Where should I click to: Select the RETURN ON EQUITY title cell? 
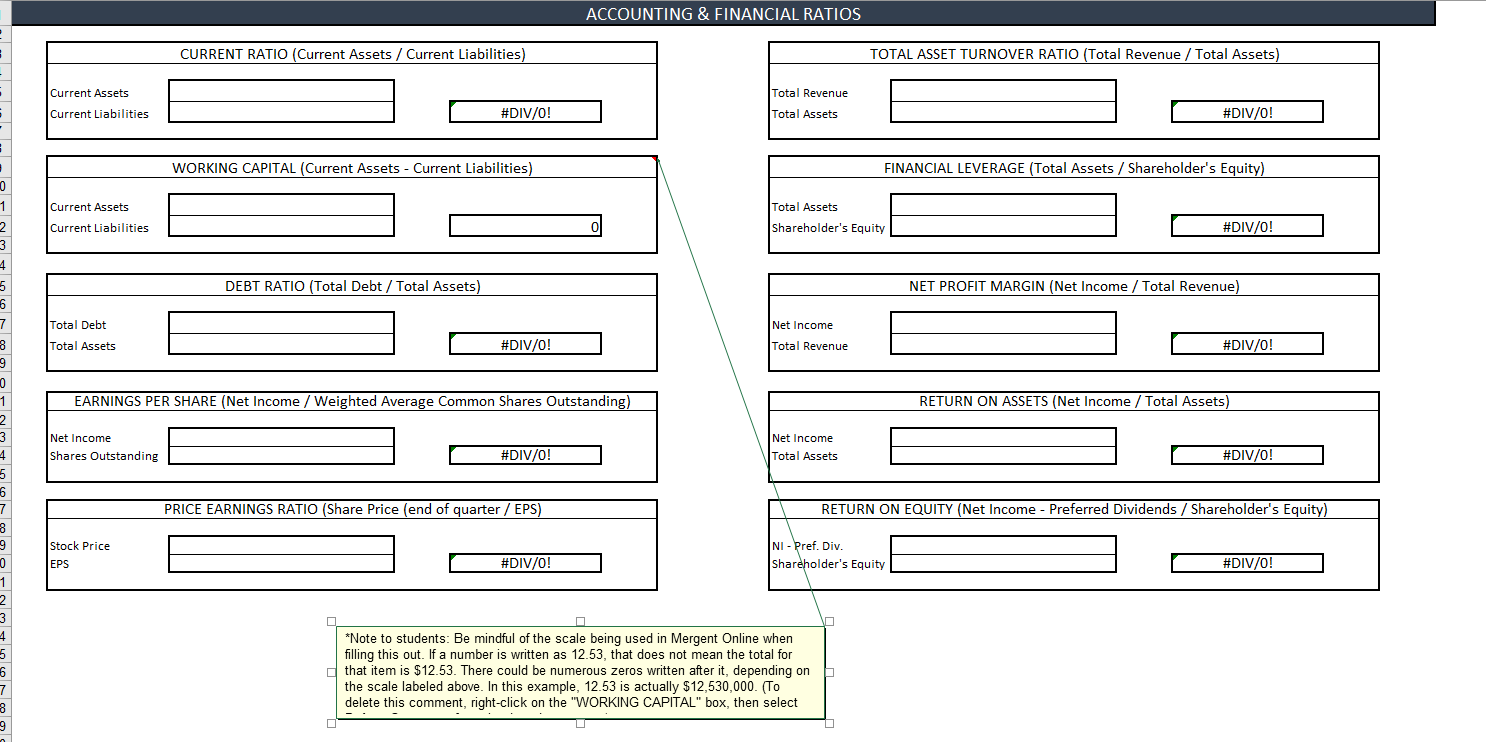pos(1074,509)
